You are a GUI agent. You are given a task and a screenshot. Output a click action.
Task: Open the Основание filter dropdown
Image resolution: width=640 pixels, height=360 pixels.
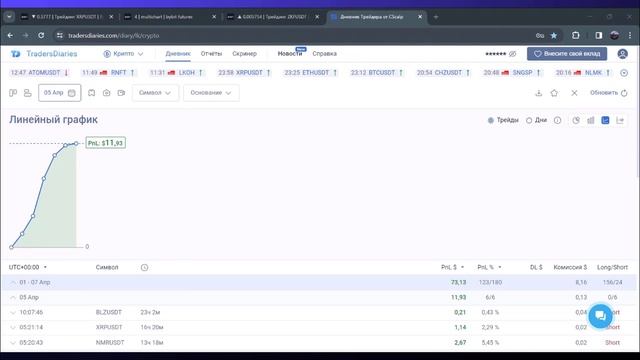point(211,93)
